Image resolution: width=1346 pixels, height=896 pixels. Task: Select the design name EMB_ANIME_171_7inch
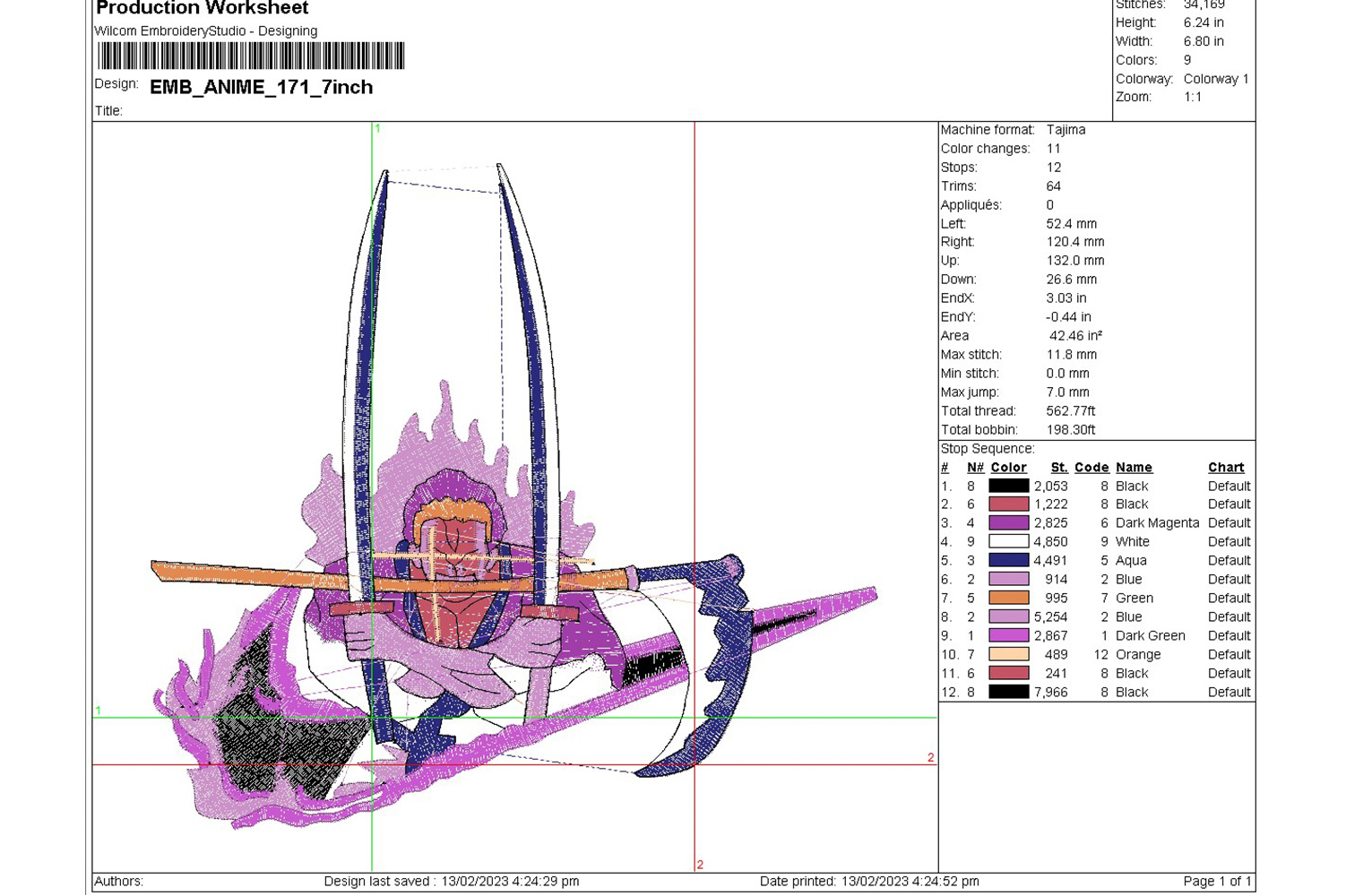pos(261,87)
